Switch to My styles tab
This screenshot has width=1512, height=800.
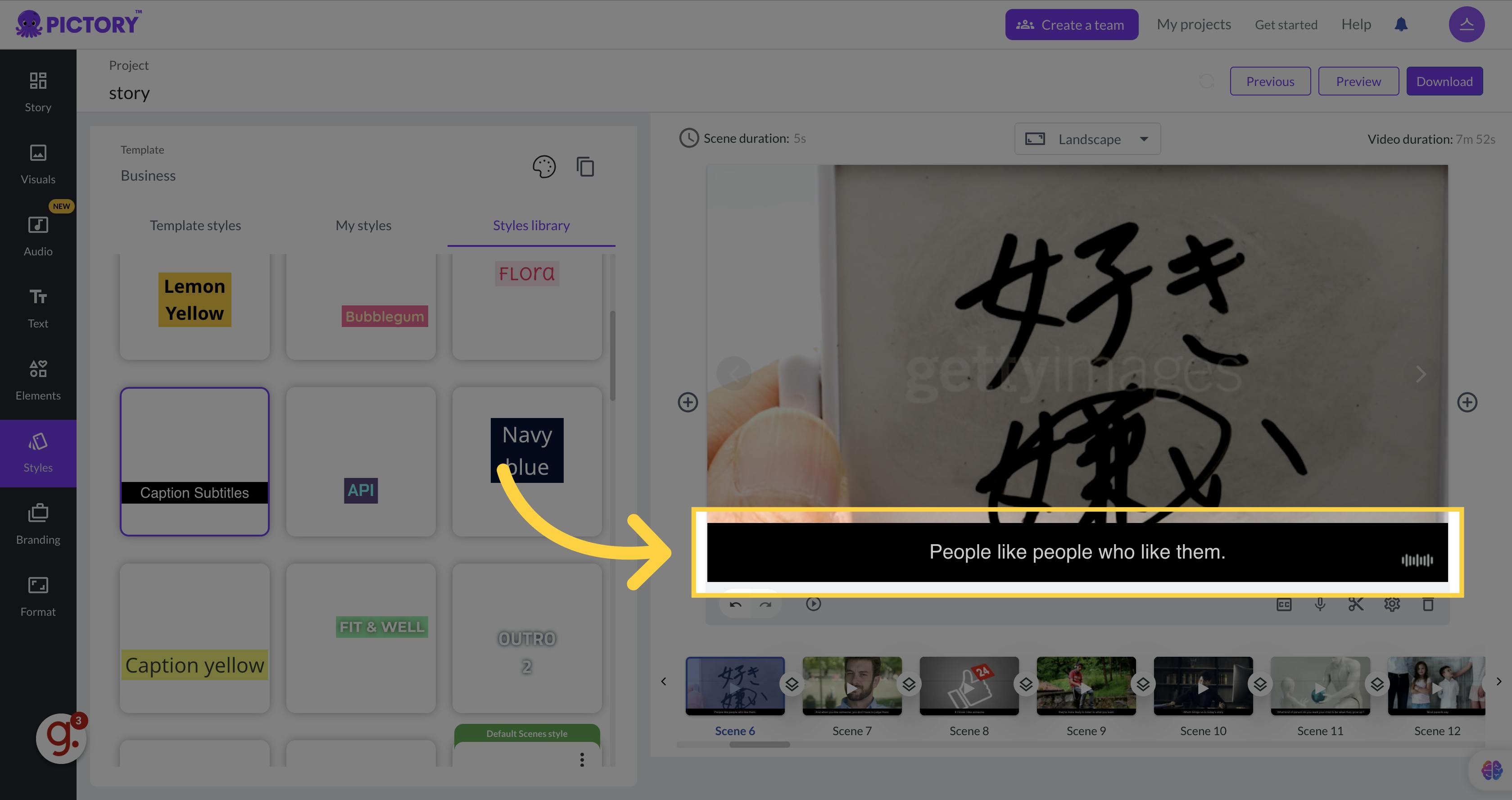pyautogui.click(x=363, y=226)
